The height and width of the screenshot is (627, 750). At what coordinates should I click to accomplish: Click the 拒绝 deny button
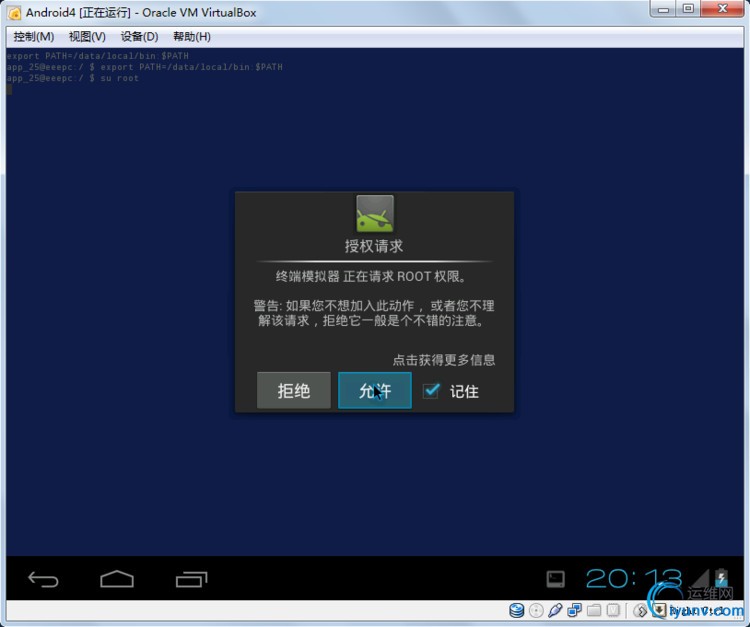click(x=294, y=391)
